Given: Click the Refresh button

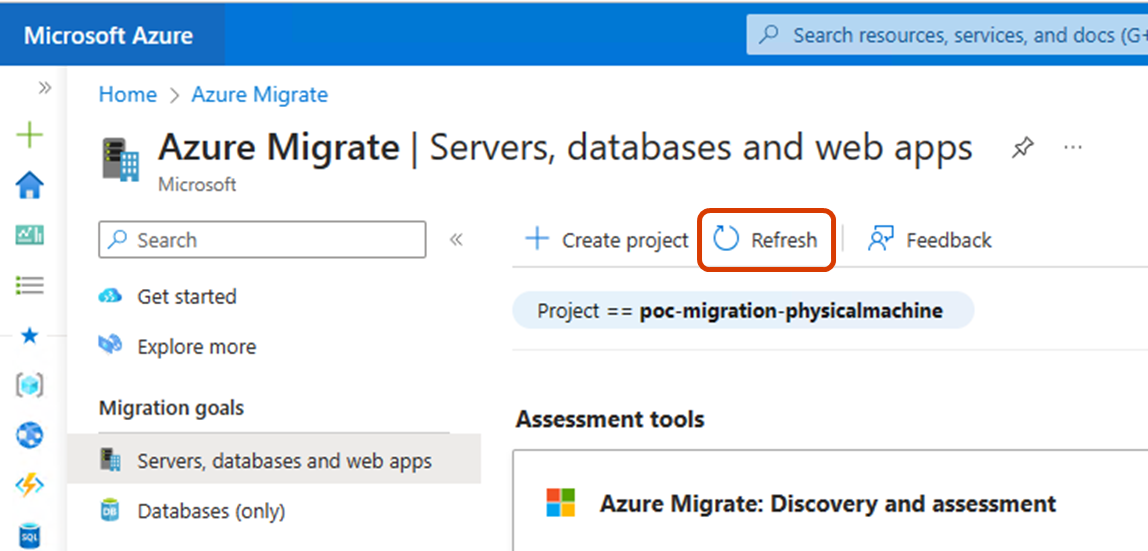Looking at the screenshot, I should coord(766,240).
